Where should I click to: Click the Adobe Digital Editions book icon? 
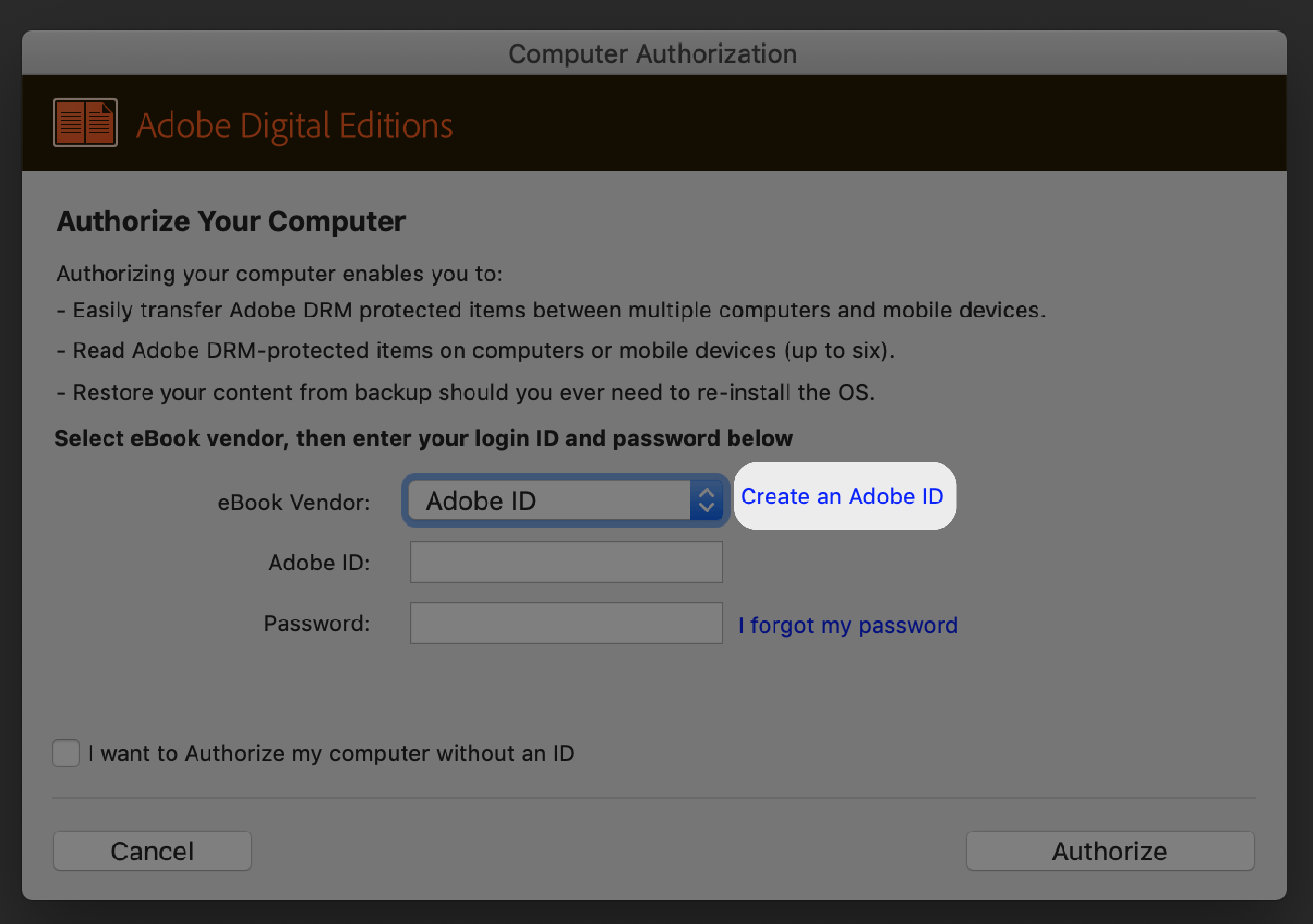click(85, 122)
